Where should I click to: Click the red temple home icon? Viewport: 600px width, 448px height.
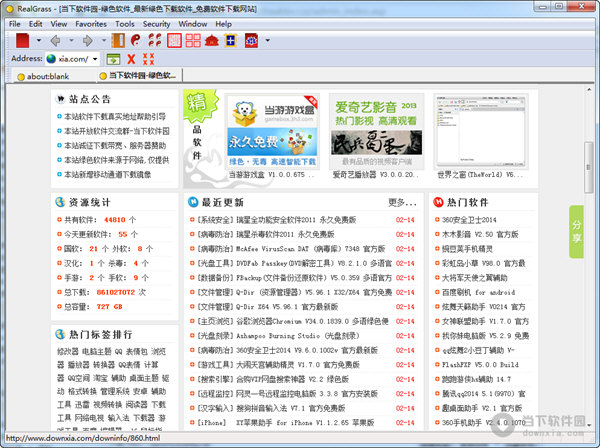coord(212,41)
